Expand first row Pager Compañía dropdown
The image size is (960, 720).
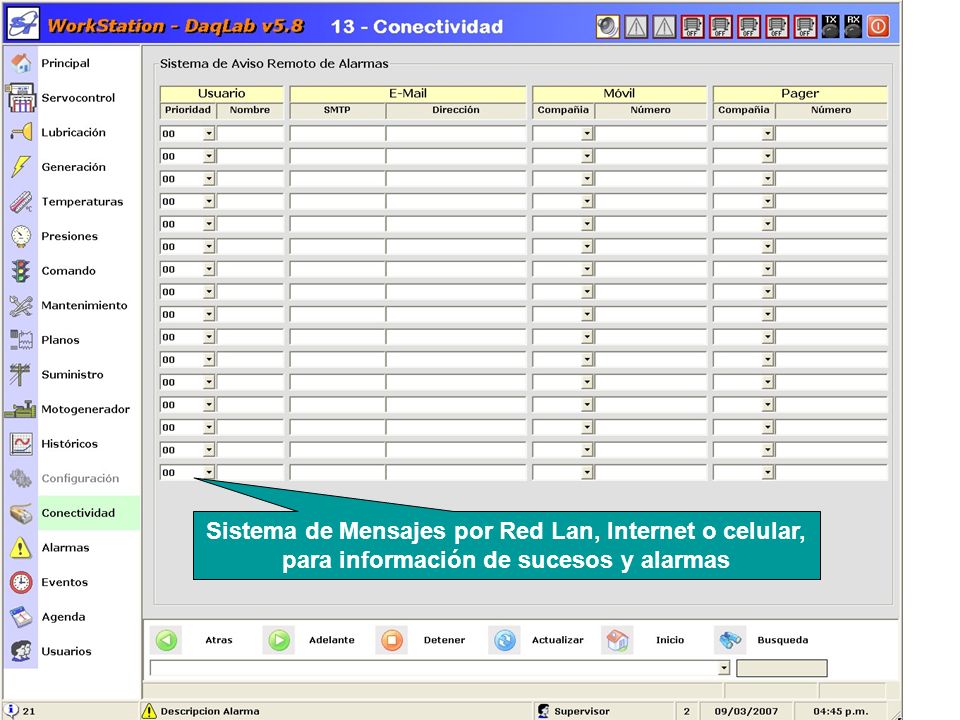tap(768, 133)
